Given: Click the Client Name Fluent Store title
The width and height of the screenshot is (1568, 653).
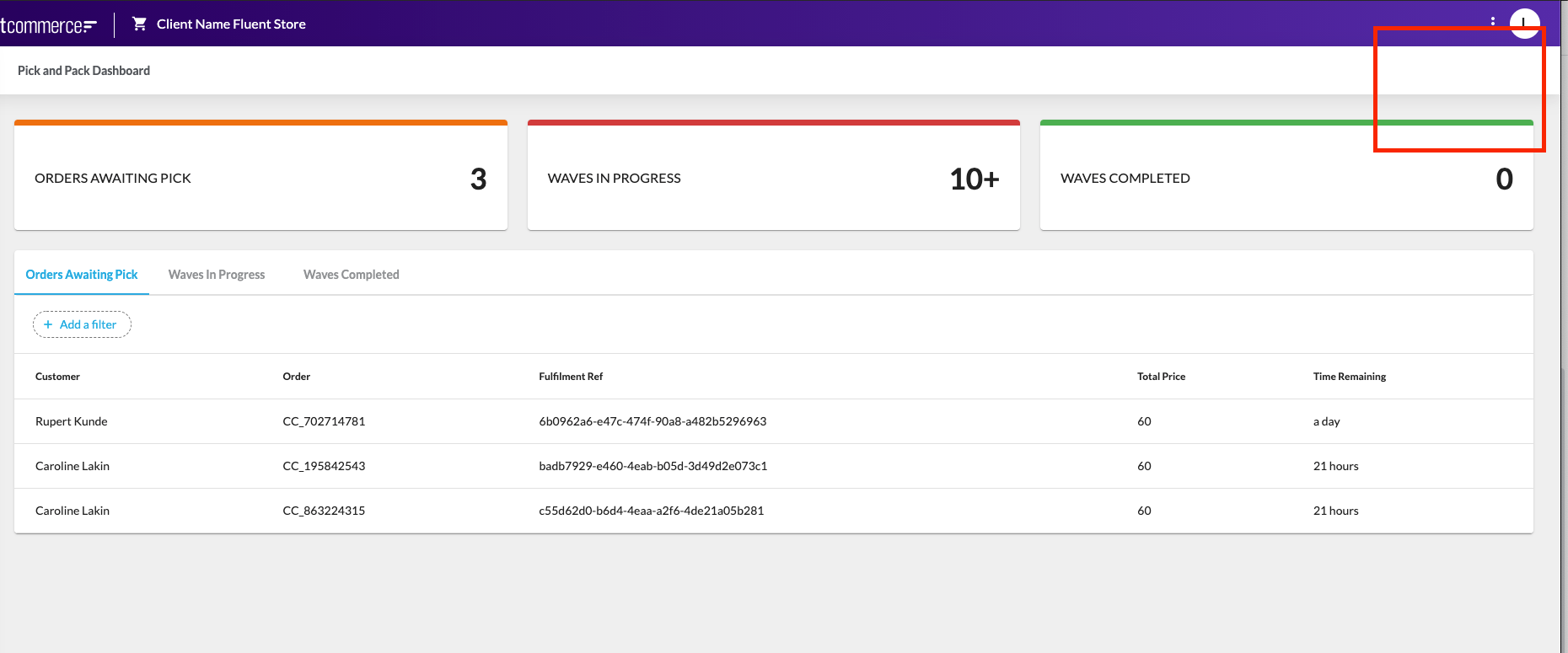Looking at the screenshot, I should 231,24.
